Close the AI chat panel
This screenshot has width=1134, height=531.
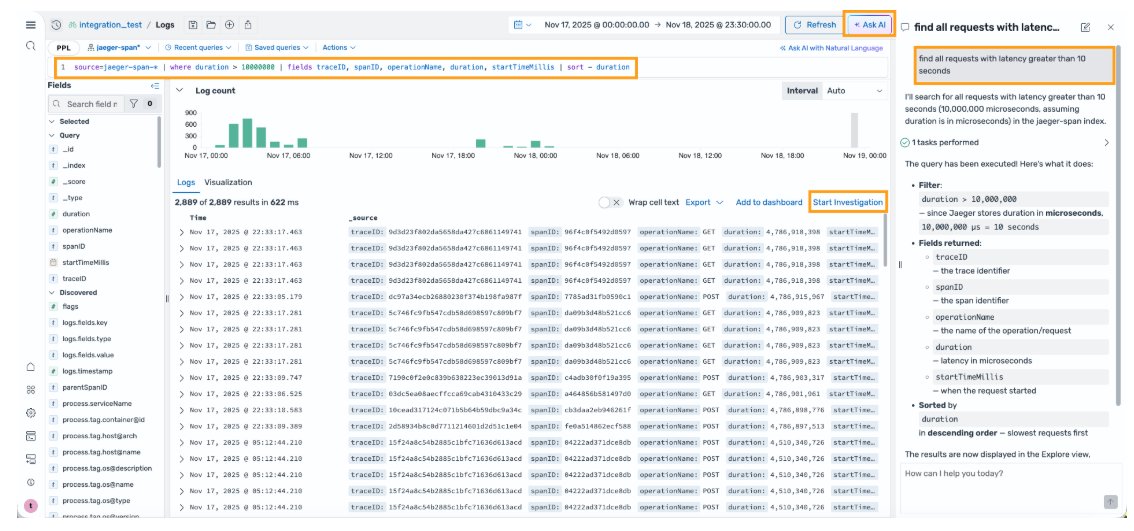point(1111,27)
